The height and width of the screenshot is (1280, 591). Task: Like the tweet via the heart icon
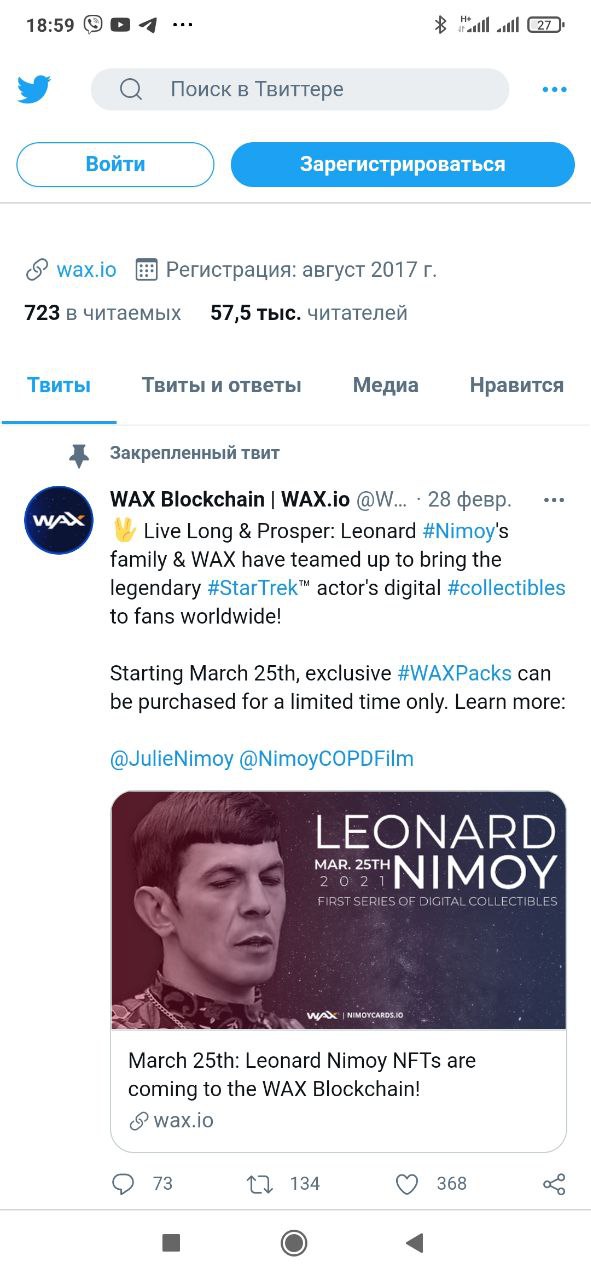click(406, 1184)
